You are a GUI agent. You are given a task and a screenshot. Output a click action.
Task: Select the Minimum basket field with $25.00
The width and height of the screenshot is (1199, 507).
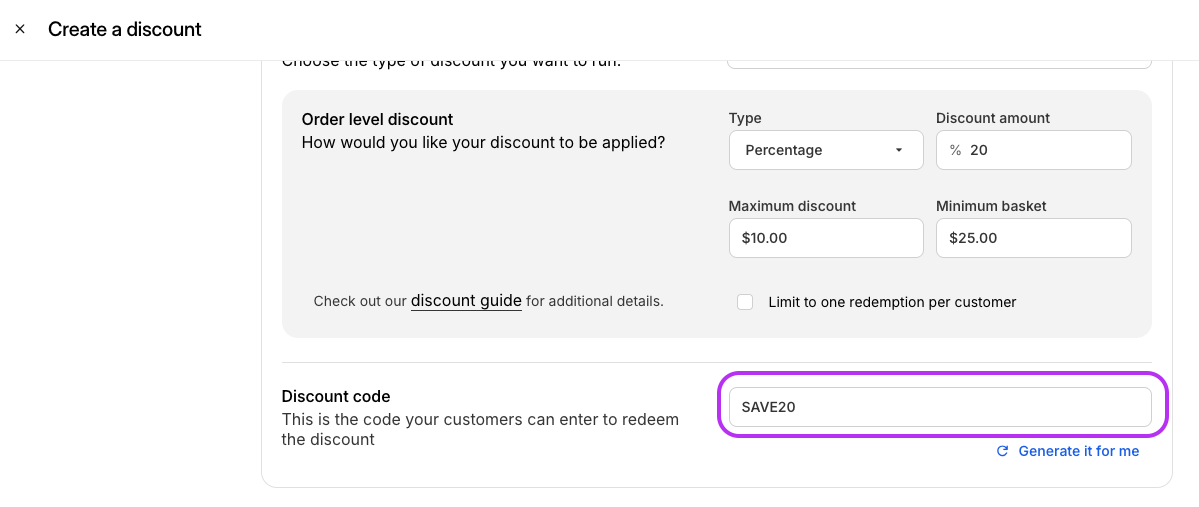tap(1033, 238)
